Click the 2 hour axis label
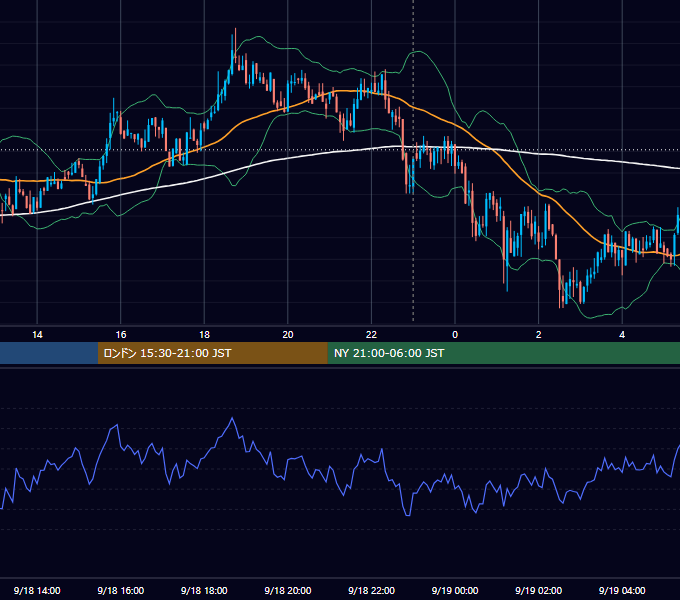 coord(539,335)
